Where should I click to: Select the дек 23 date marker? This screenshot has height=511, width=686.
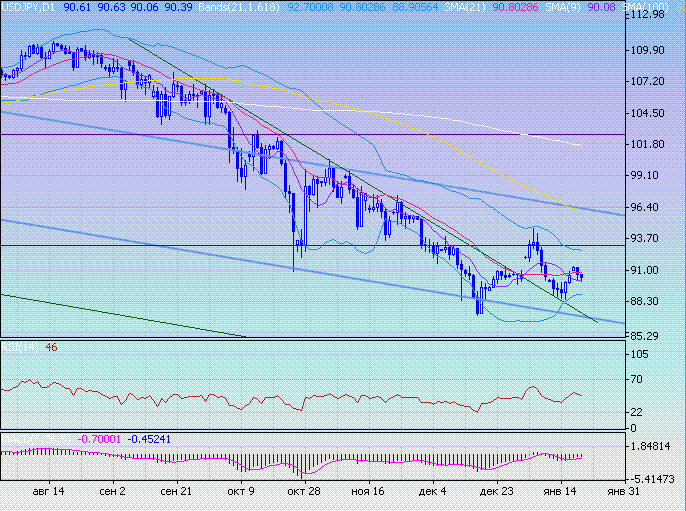(497, 492)
